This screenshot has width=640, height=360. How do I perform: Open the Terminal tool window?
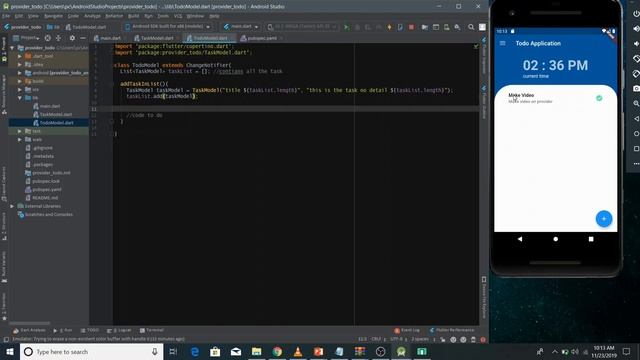(x=151, y=330)
